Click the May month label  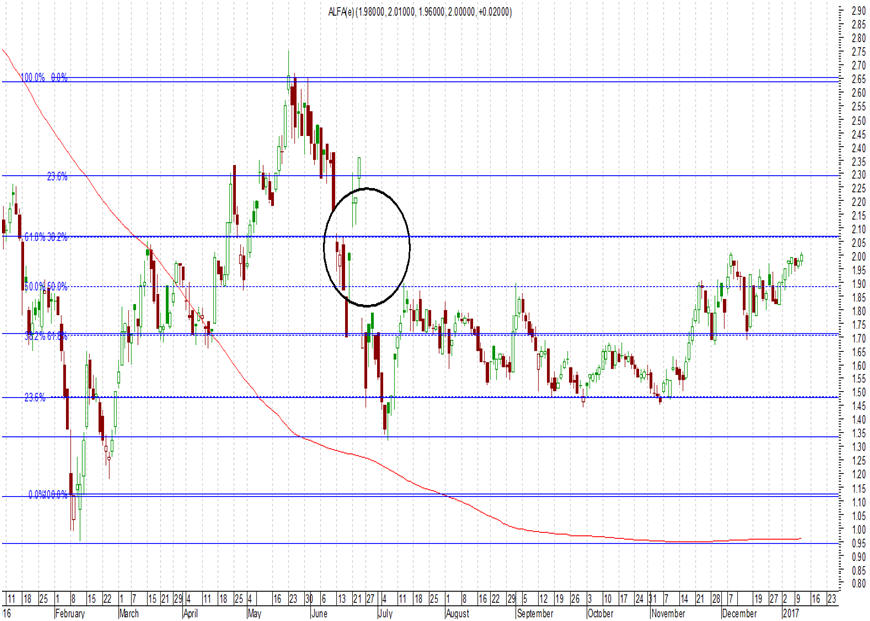[x=254, y=613]
